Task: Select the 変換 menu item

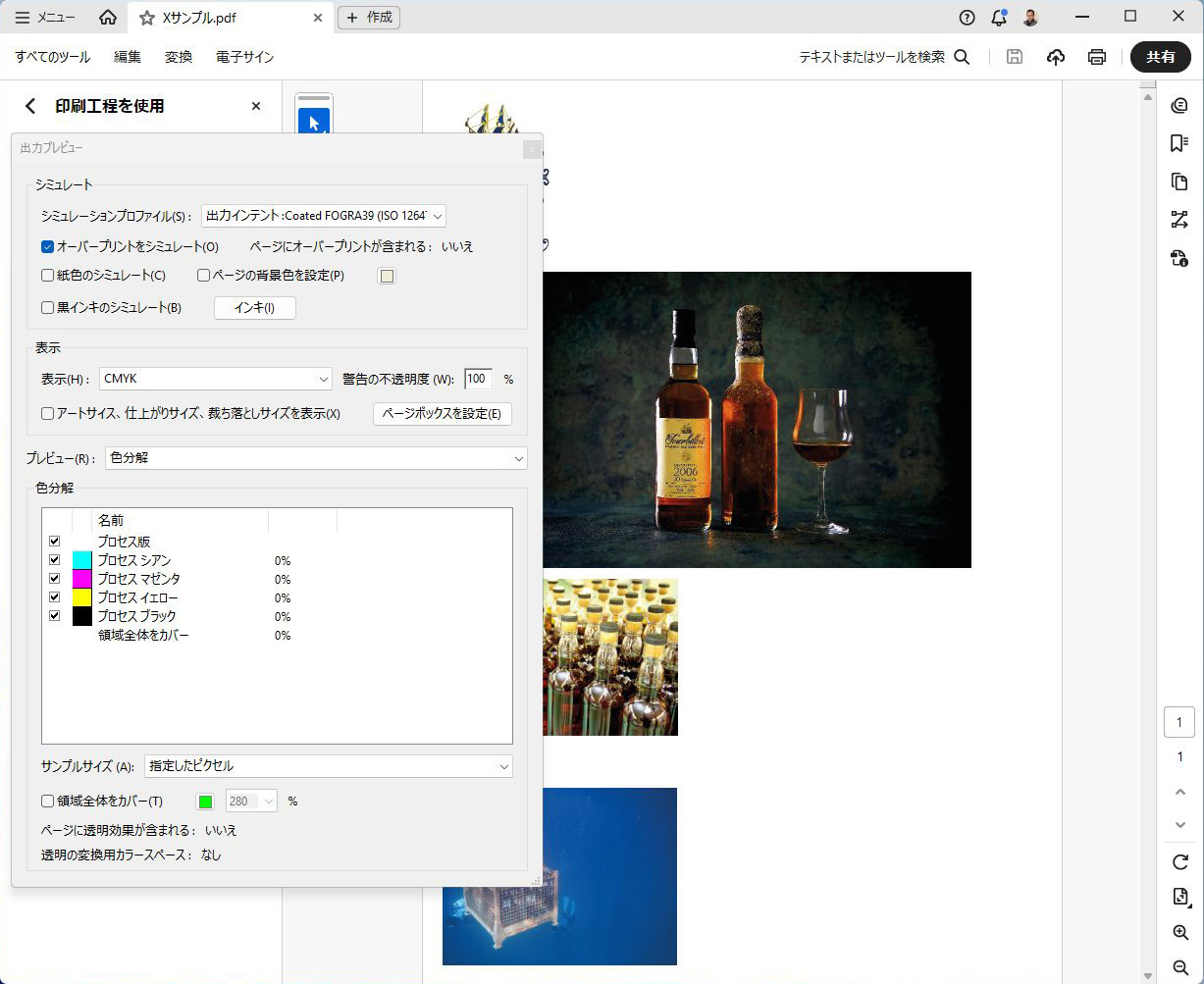Action: click(x=179, y=57)
